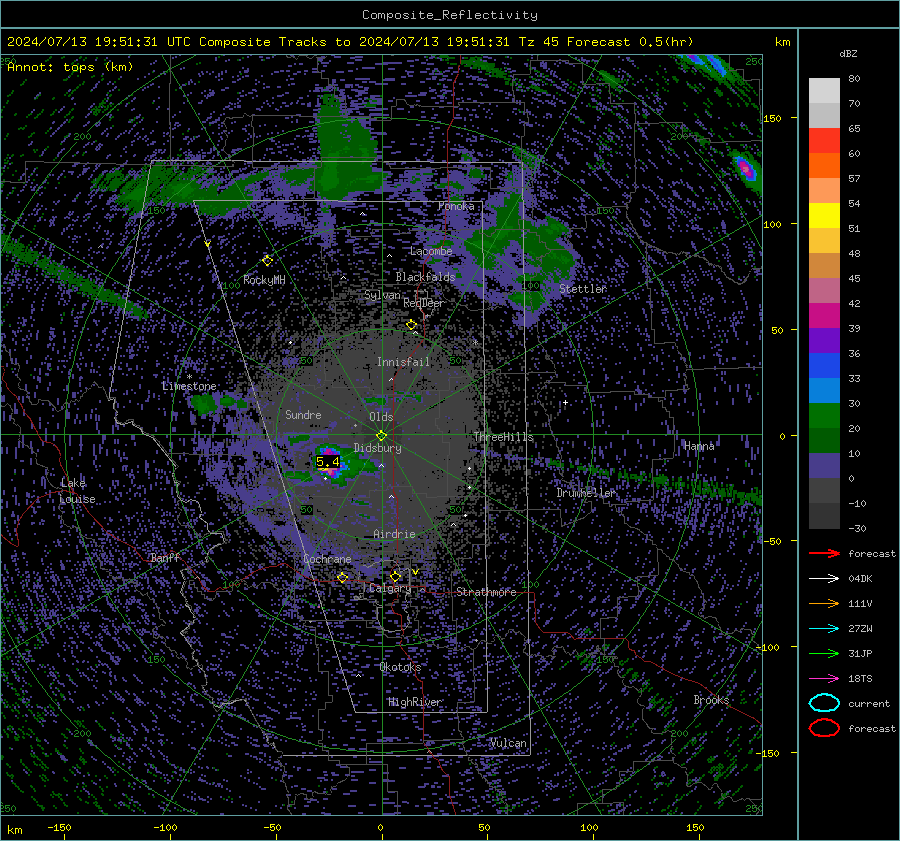Click the white 04DK arrow legend icon
The height and width of the screenshot is (841, 900).
[x=824, y=578]
